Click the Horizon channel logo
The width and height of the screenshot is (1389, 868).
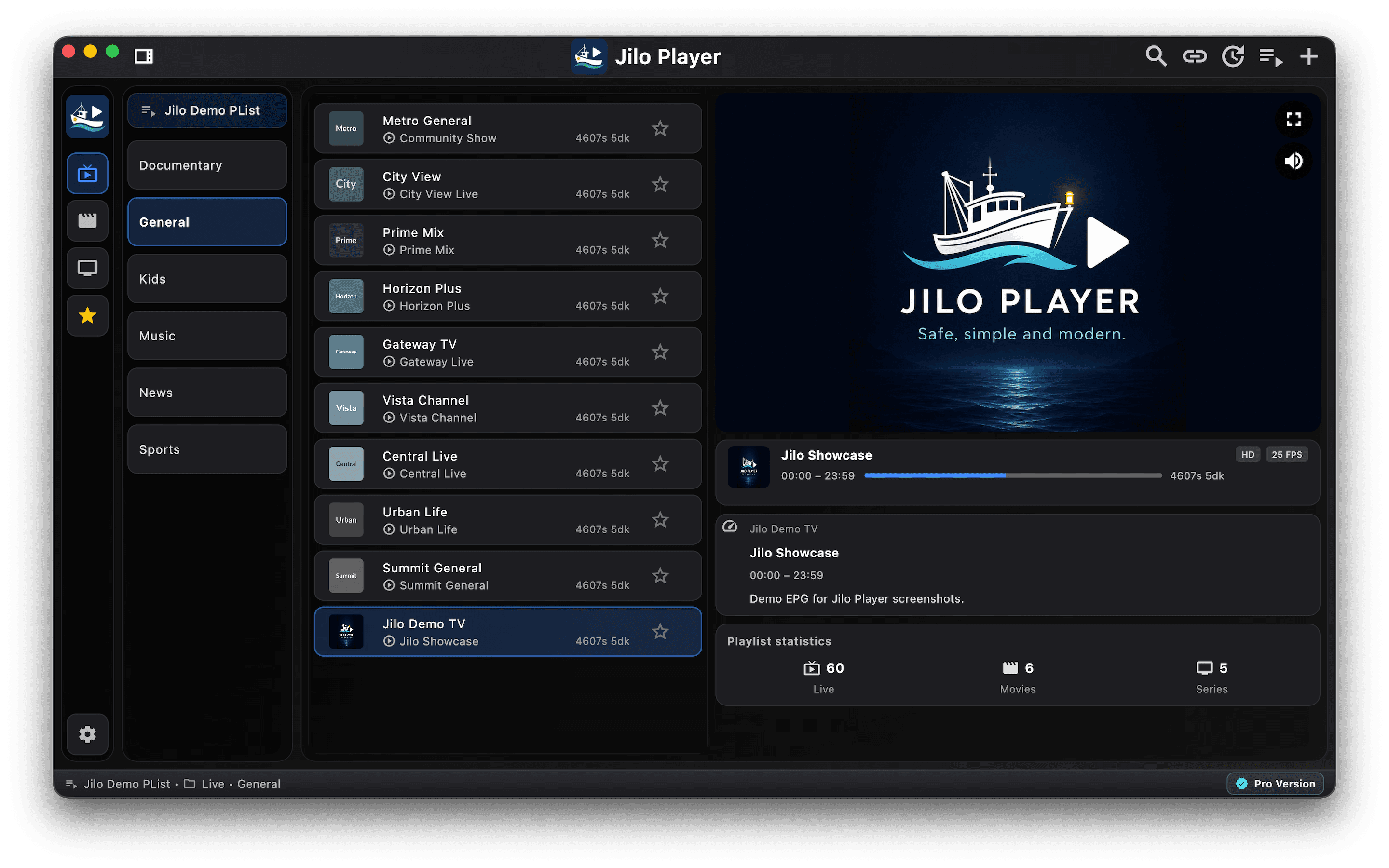pyautogui.click(x=346, y=296)
